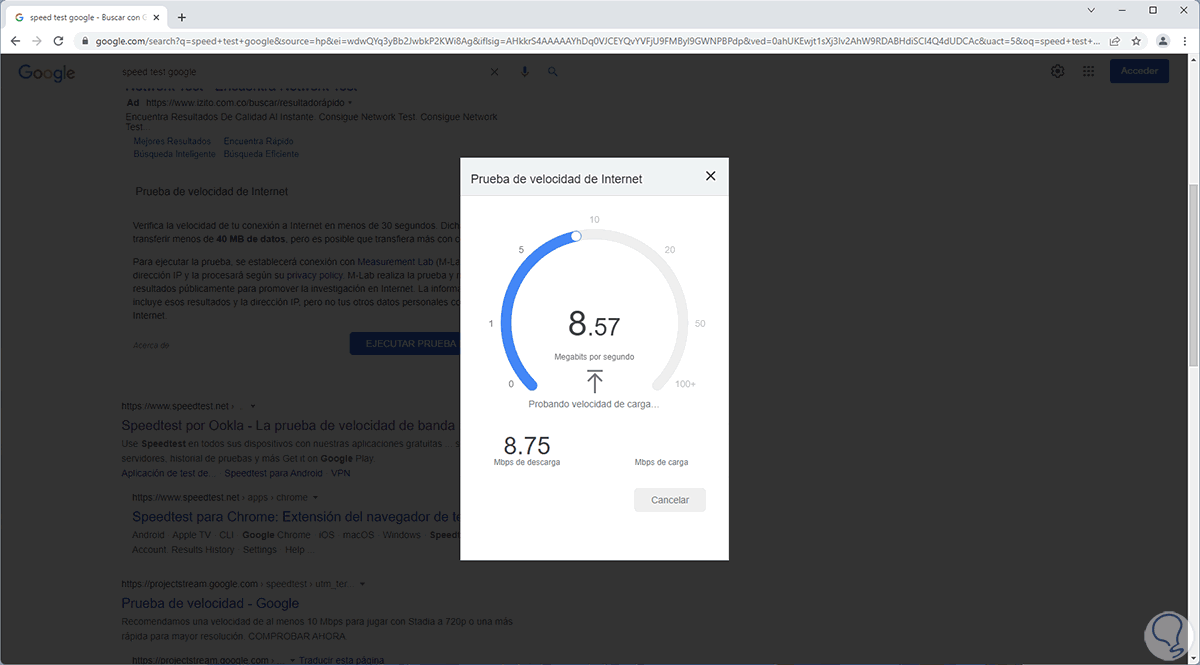Image resolution: width=1200 pixels, height=665 pixels.
Task: Open the 'Encuentra Rápido' link
Action: (259, 141)
